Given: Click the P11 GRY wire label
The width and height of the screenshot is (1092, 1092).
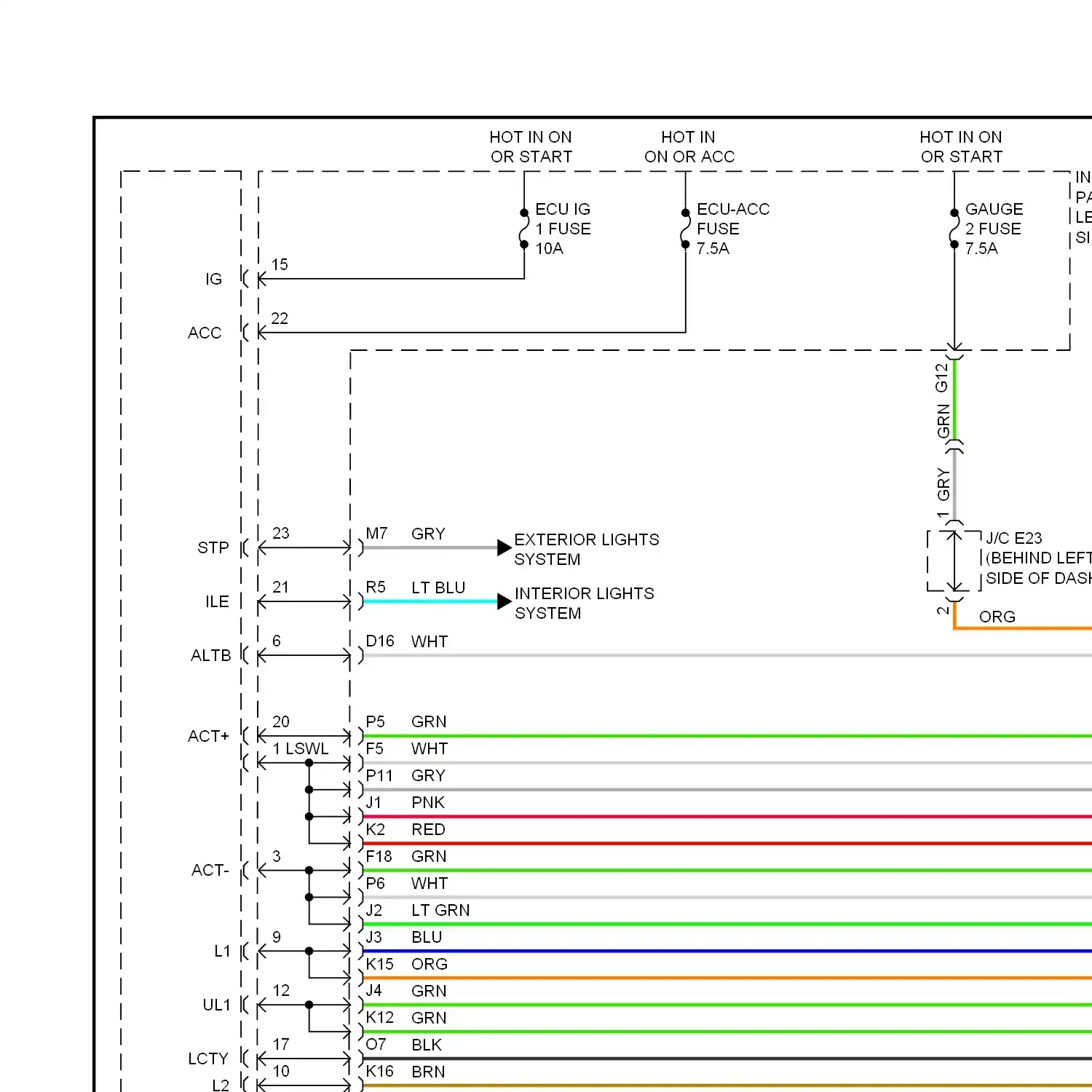Looking at the screenshot, I should click(x=405, y=775).
